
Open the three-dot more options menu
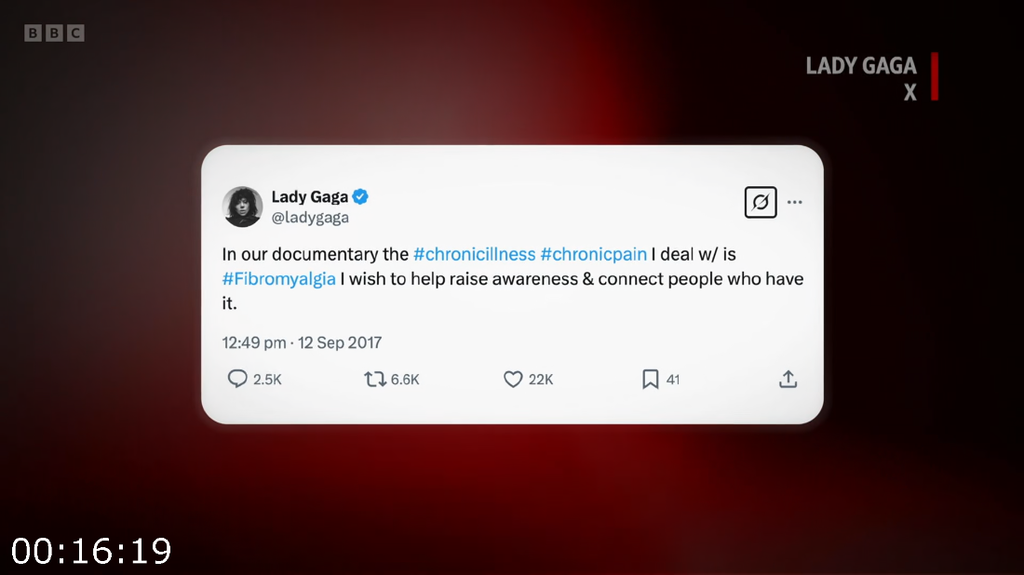[795, 202]
